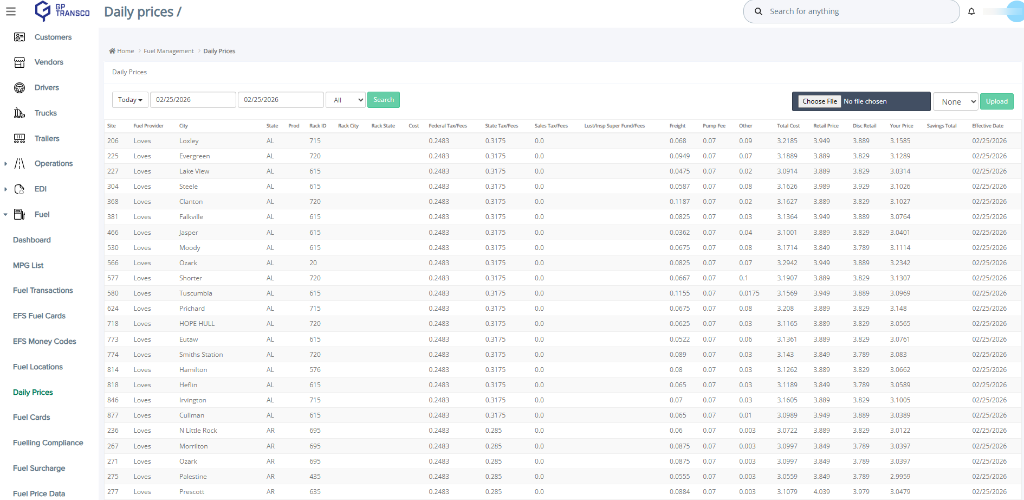Click the GP Transco logo
Viewport: 1024px width, 500px height.
[x=61, y=11]
